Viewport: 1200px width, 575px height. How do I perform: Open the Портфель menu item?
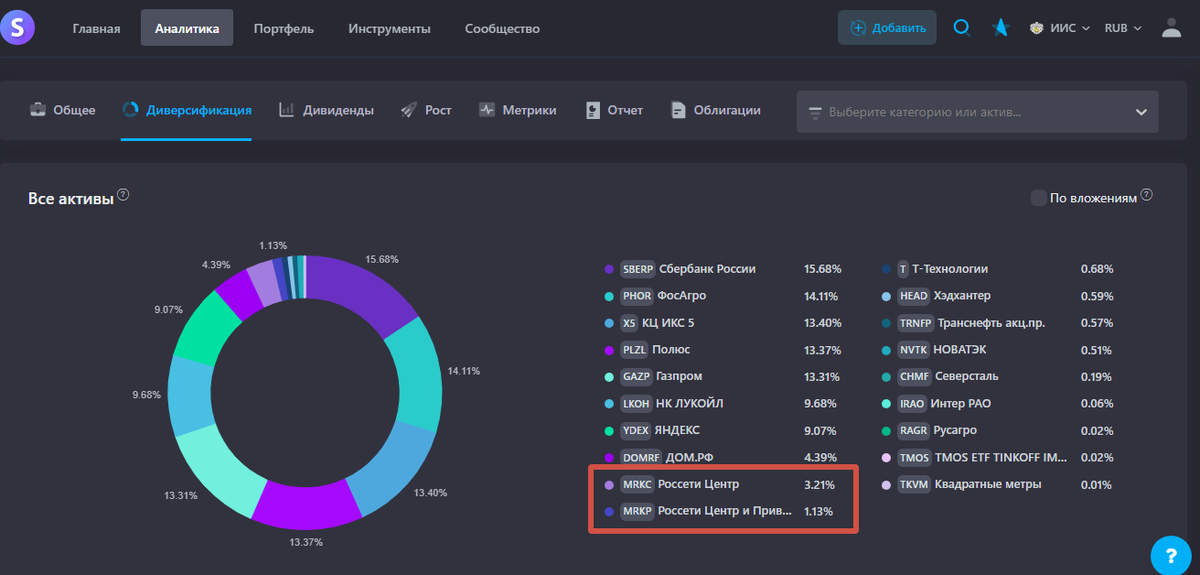point(284,28)
